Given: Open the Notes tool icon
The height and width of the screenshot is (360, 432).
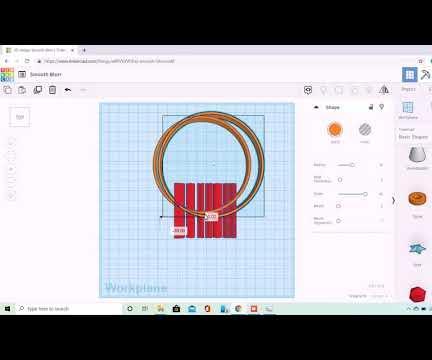Looking at the screenshot, I should click(308, 90).
